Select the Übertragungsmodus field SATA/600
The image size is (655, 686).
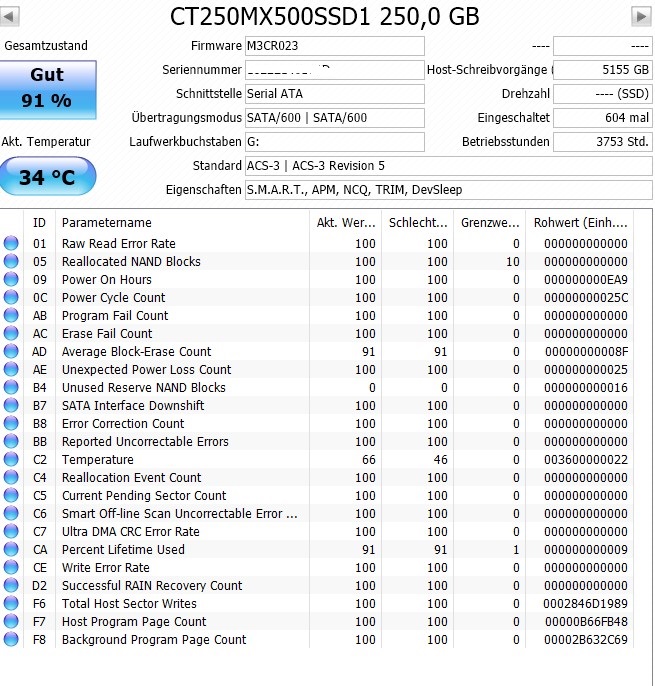(335, 118)
